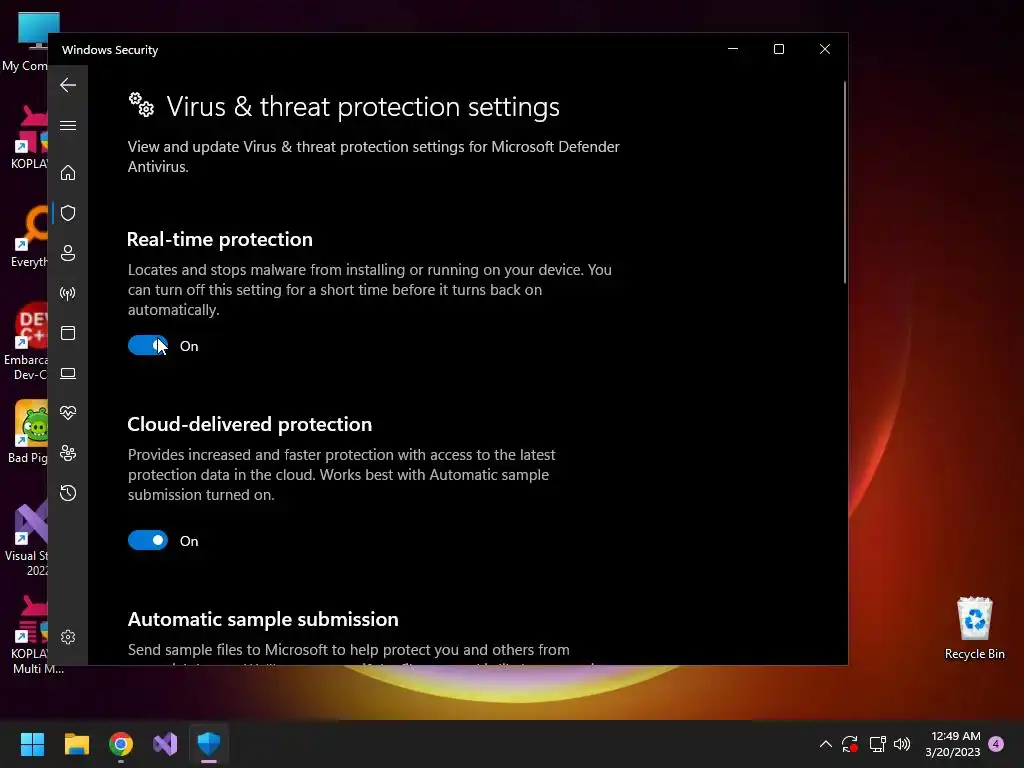This screenshot has height=768, width=1024.
Task: Open the hamburger navigation menu
Action: tap(68, 125)
